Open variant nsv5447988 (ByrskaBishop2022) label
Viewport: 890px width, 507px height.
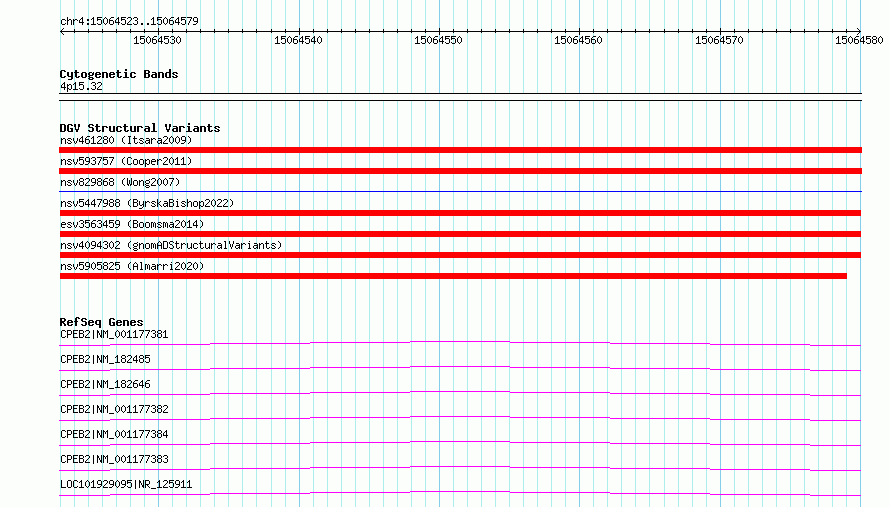coord(147,203)
